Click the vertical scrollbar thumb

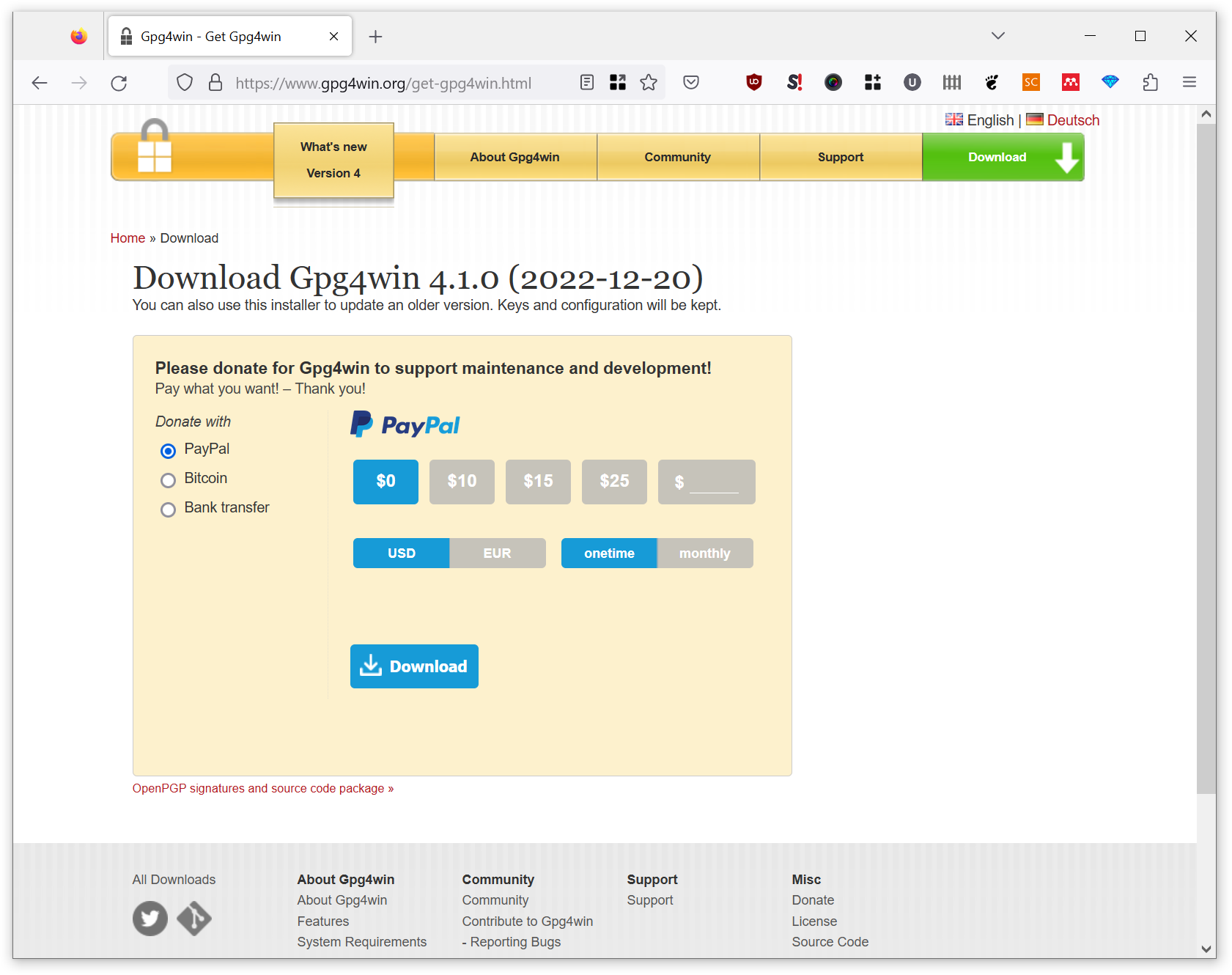[x=1206, y=459]
